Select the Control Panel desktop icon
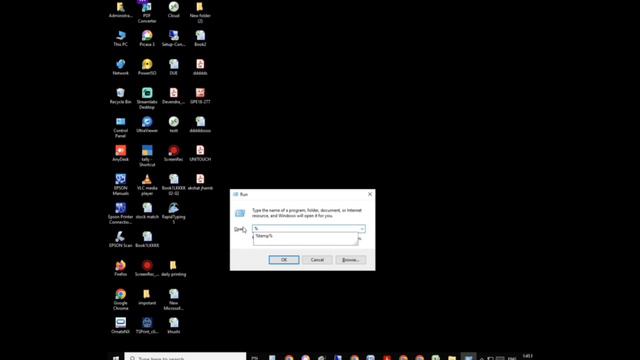 click(x=120, y=127)
